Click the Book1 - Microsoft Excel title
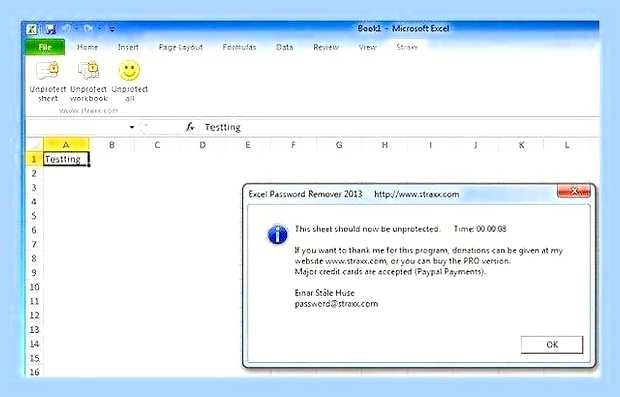 (403, 28)
